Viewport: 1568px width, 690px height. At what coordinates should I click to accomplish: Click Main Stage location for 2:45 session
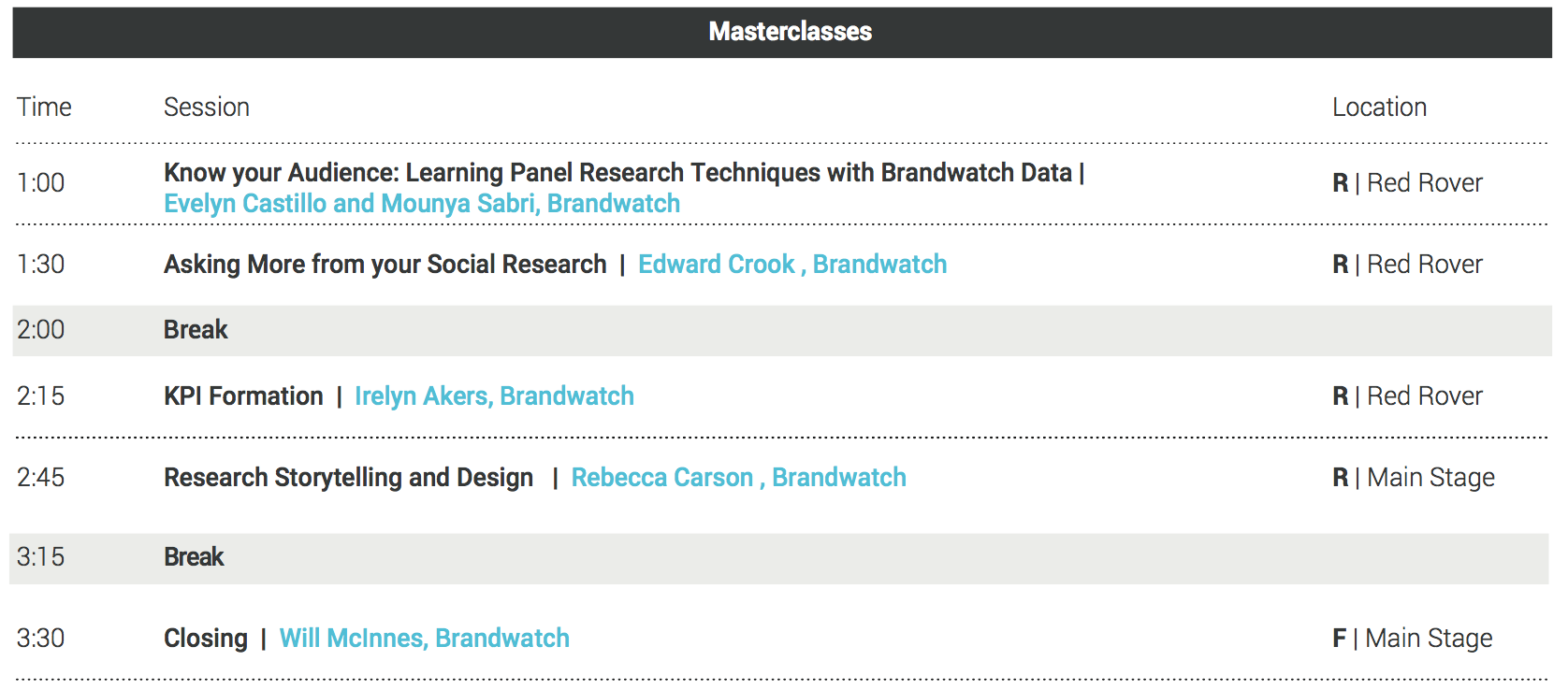tap(1430, 478)
